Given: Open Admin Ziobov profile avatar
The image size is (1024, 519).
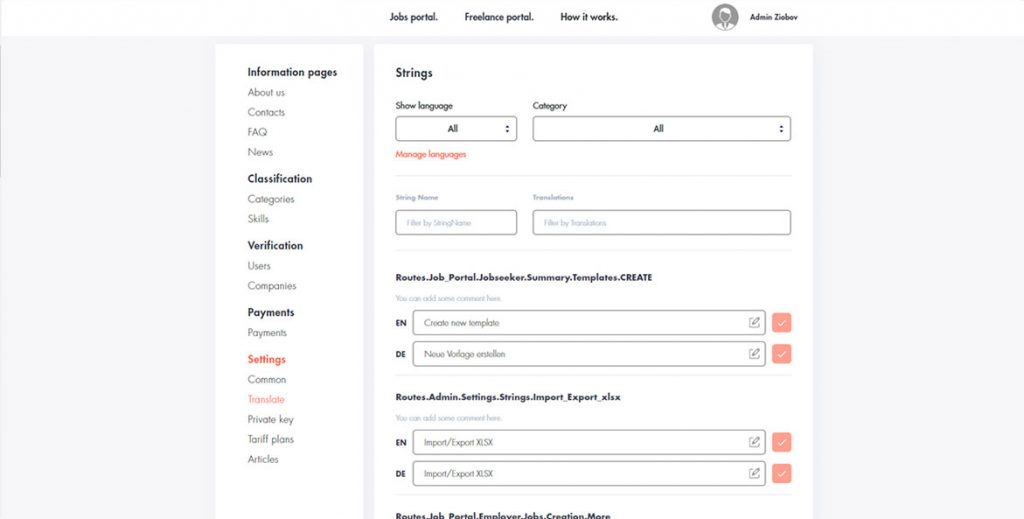Looking at the screenshot, I should [x=725, y=17].
